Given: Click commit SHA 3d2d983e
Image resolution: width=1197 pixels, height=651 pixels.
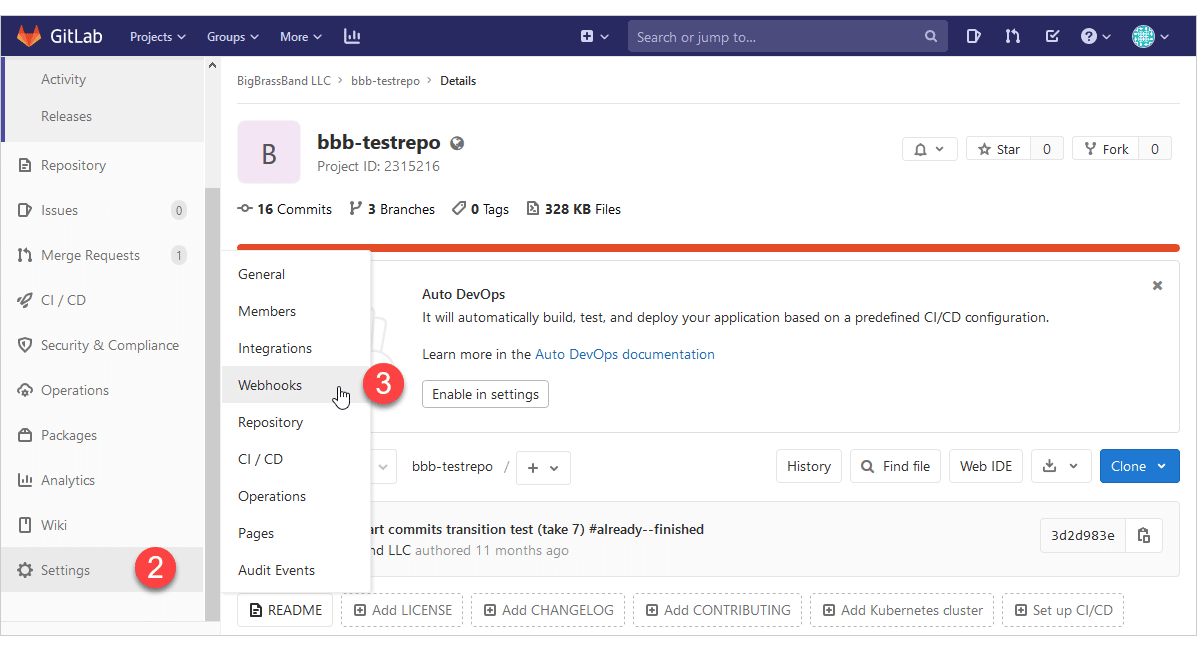Looking at the screenshot, I should [1082, 535].
